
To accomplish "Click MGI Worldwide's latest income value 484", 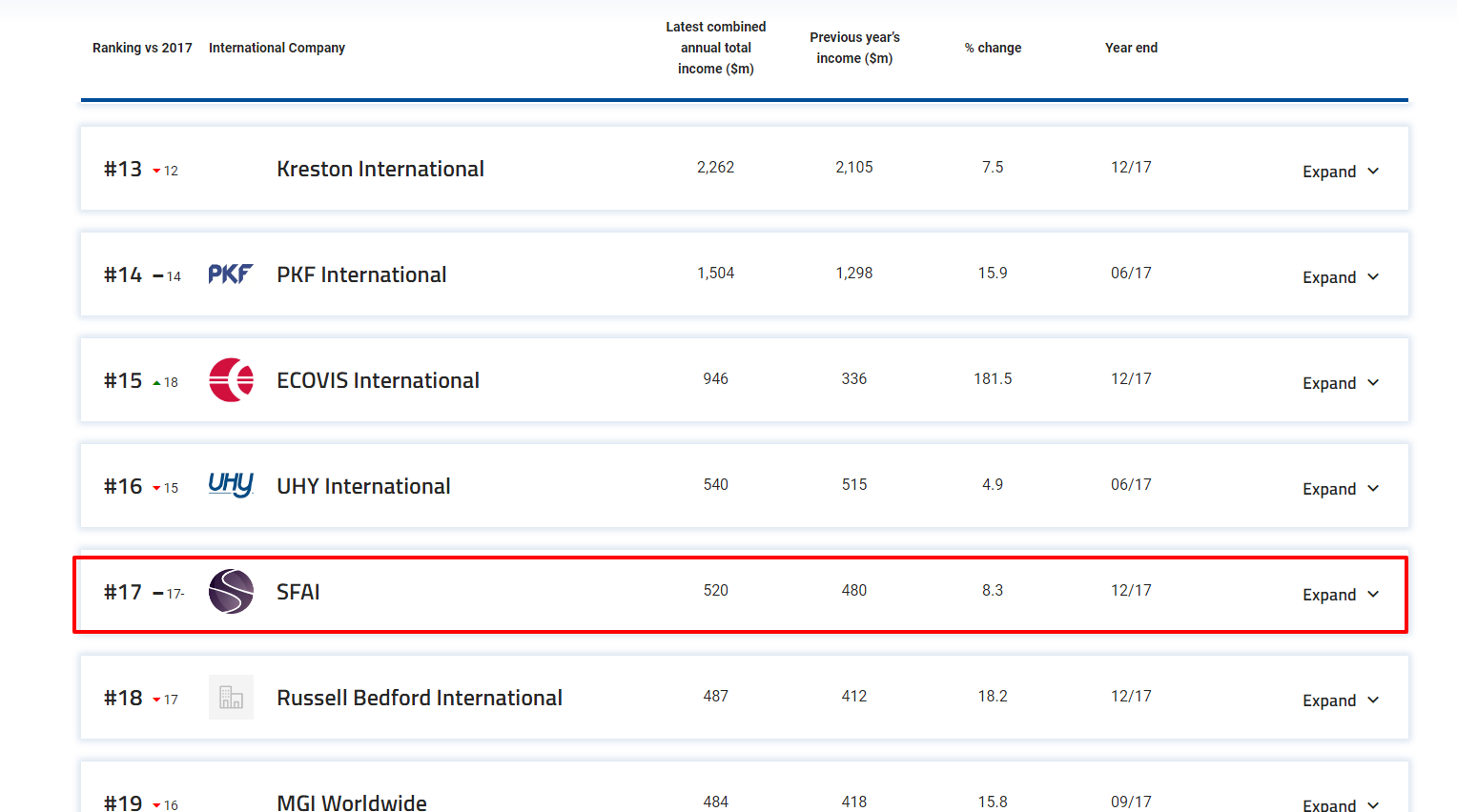I will [x=716, y=802].
